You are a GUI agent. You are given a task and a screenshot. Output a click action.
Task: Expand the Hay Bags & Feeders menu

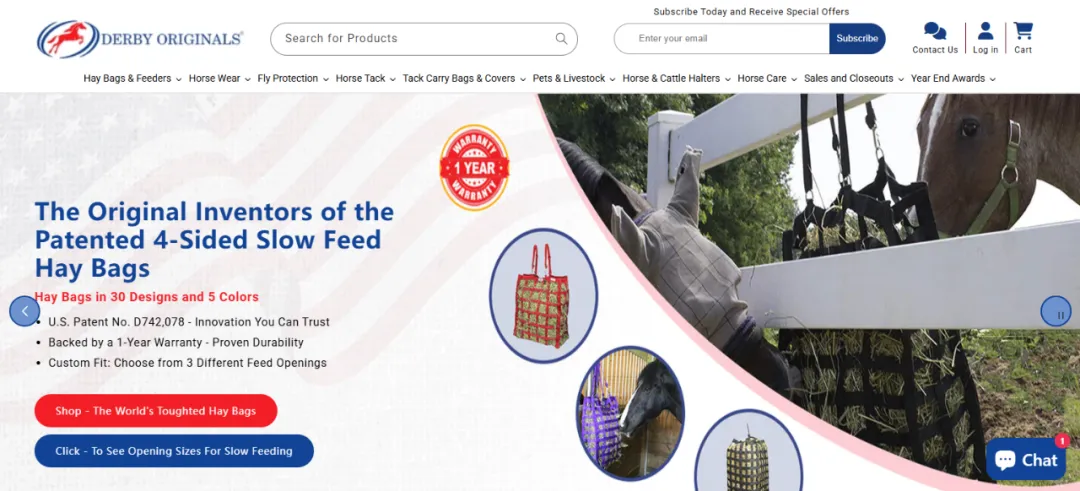tap(132, 79)
